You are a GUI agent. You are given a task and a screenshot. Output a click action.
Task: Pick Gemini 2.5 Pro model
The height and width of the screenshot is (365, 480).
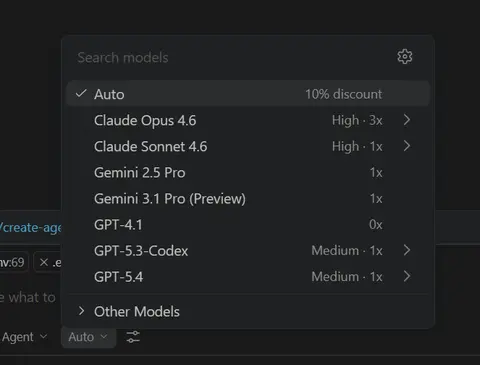click(248, 172)
